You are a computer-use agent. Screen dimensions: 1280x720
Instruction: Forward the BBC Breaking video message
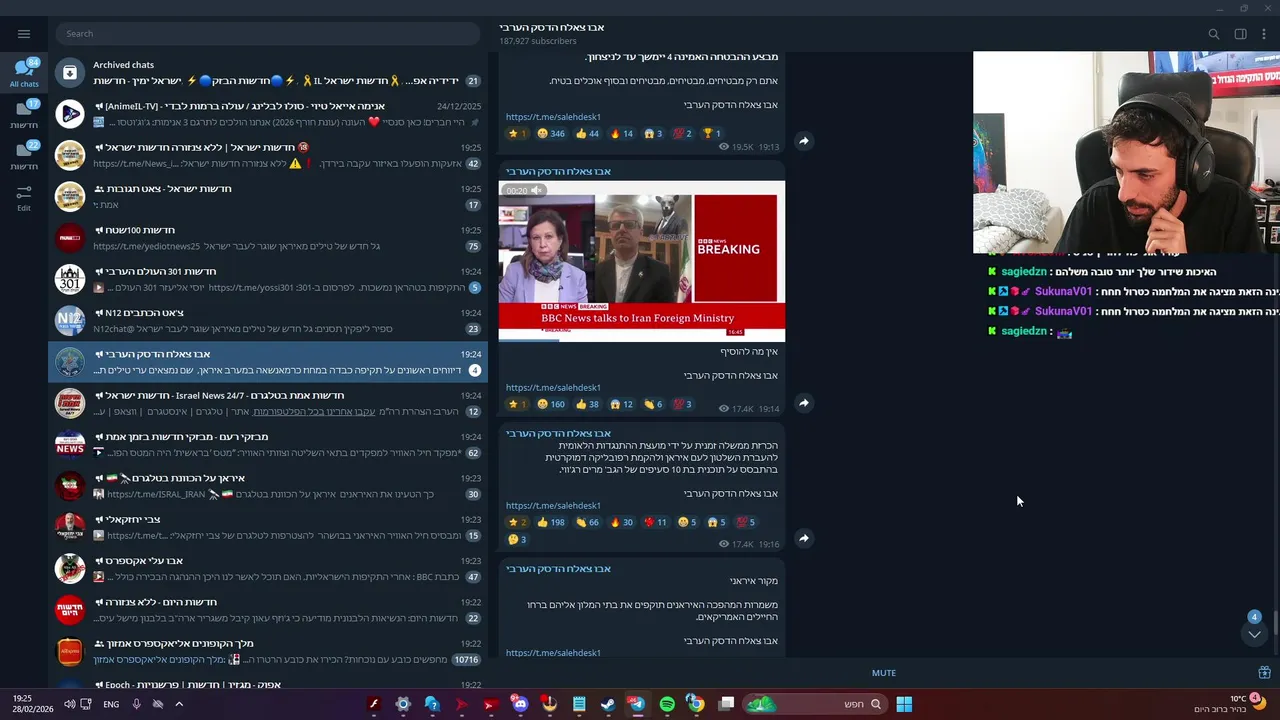coord(803,403)
